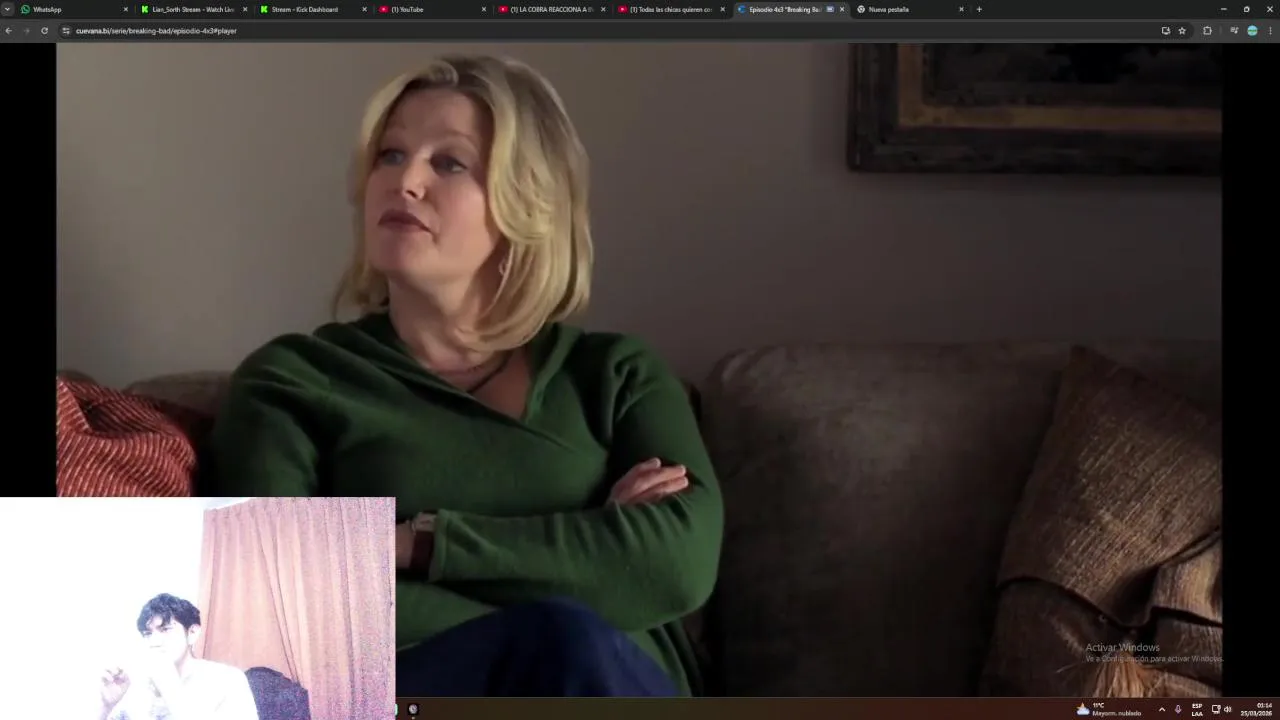Click the webcam overlay thumbnail
The image size is (1280, 720).
tap(197, 608)
